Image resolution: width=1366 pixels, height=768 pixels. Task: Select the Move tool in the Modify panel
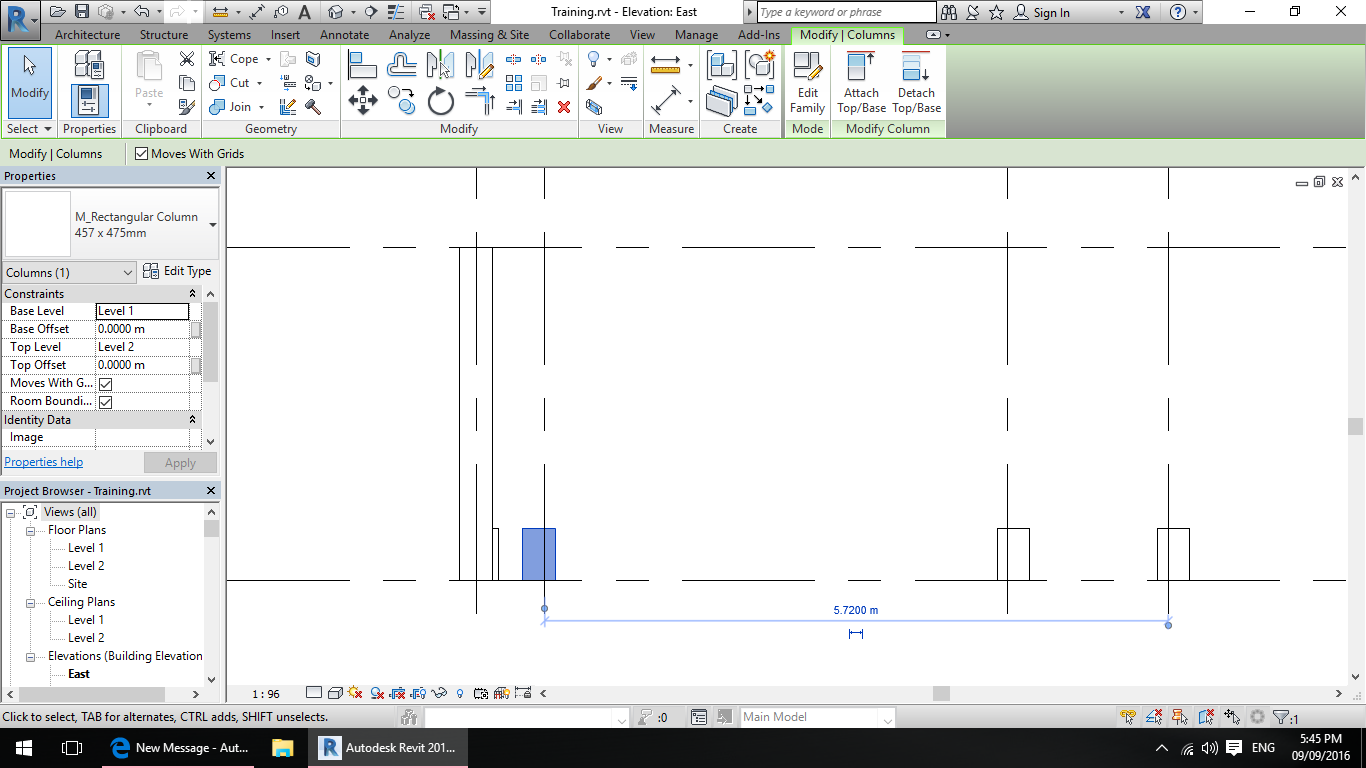click(363, 100)
